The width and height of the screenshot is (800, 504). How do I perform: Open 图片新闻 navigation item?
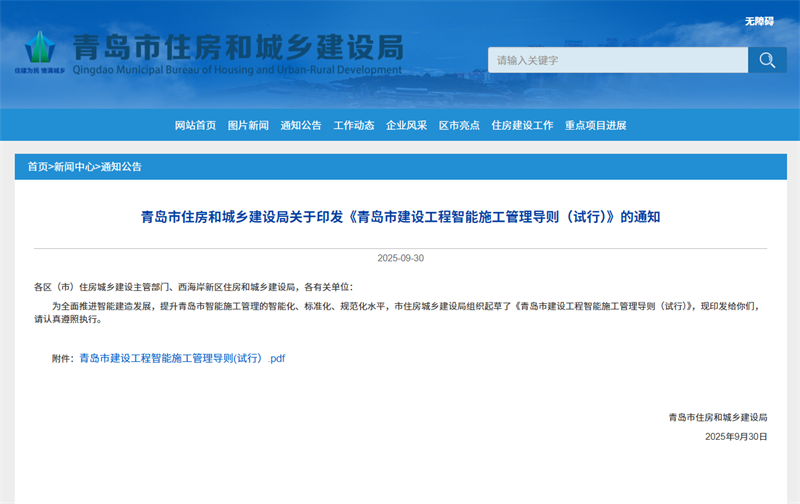[248, 125]
